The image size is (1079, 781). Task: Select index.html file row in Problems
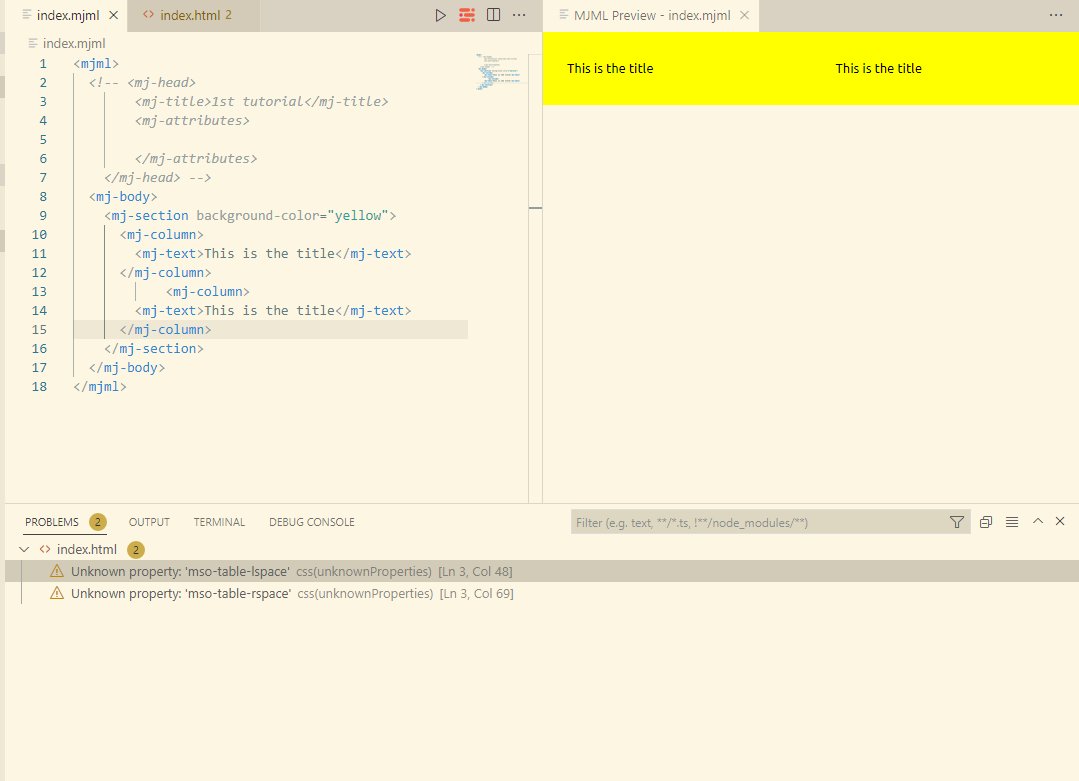click(x=542, y=549)
